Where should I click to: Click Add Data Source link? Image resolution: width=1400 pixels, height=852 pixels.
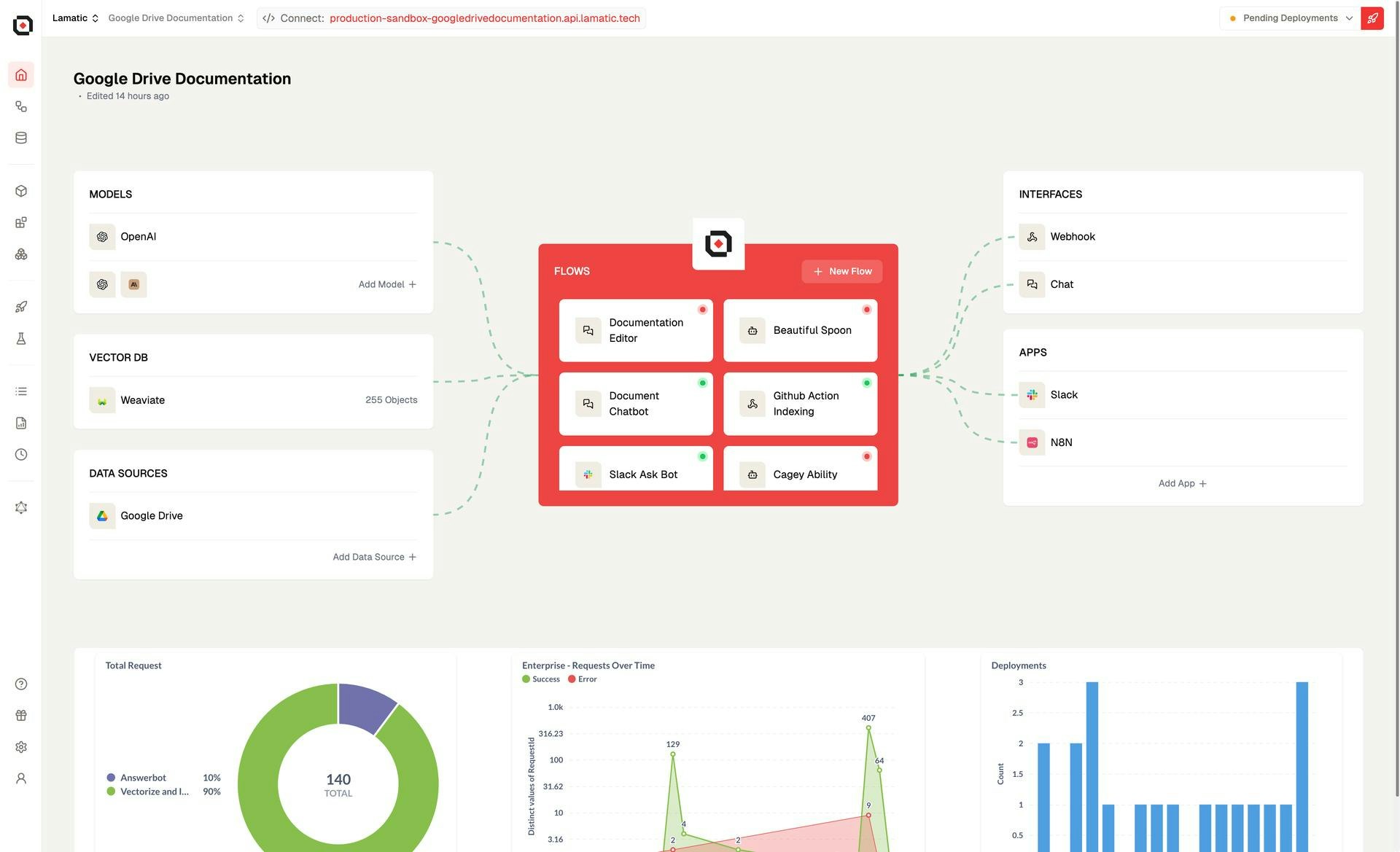pyautogui.click(x=374, y=557)
